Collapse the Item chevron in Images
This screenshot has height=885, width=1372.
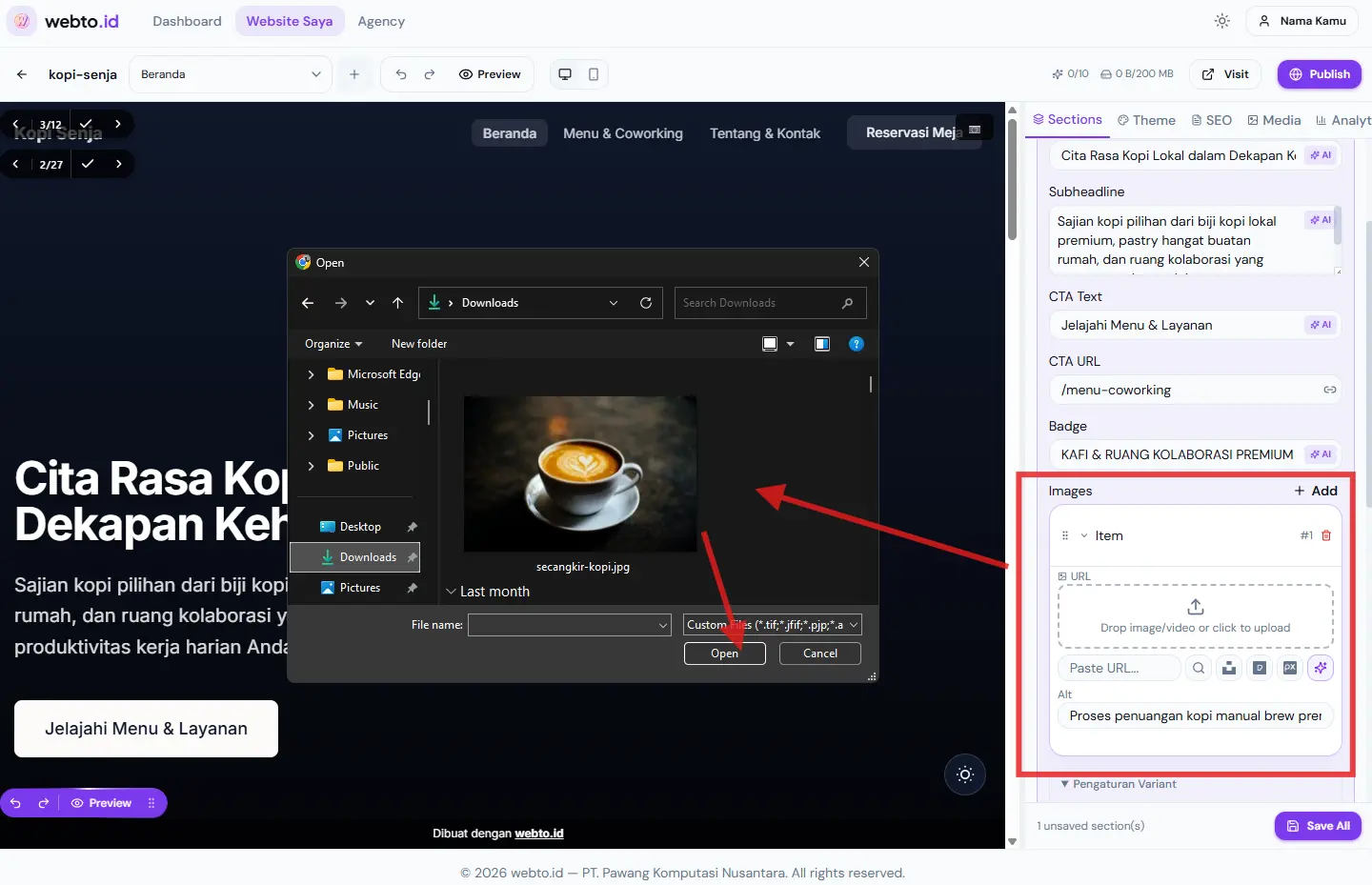pyautogui.click(x=1084, y=535)
